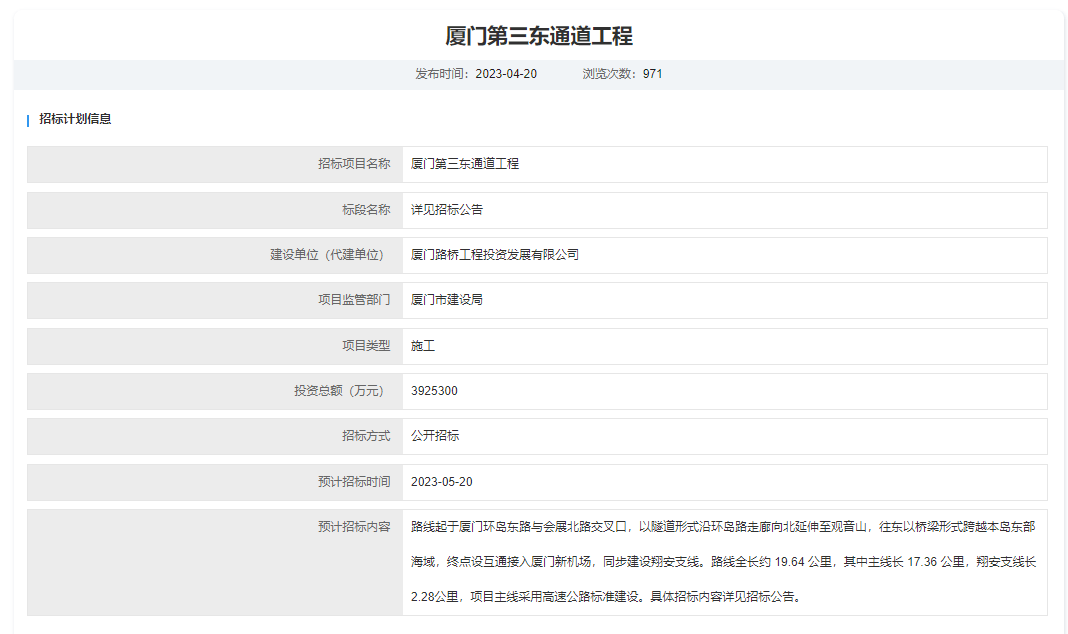
Task: Click the 招标方式 label cell
Action: 215,437
